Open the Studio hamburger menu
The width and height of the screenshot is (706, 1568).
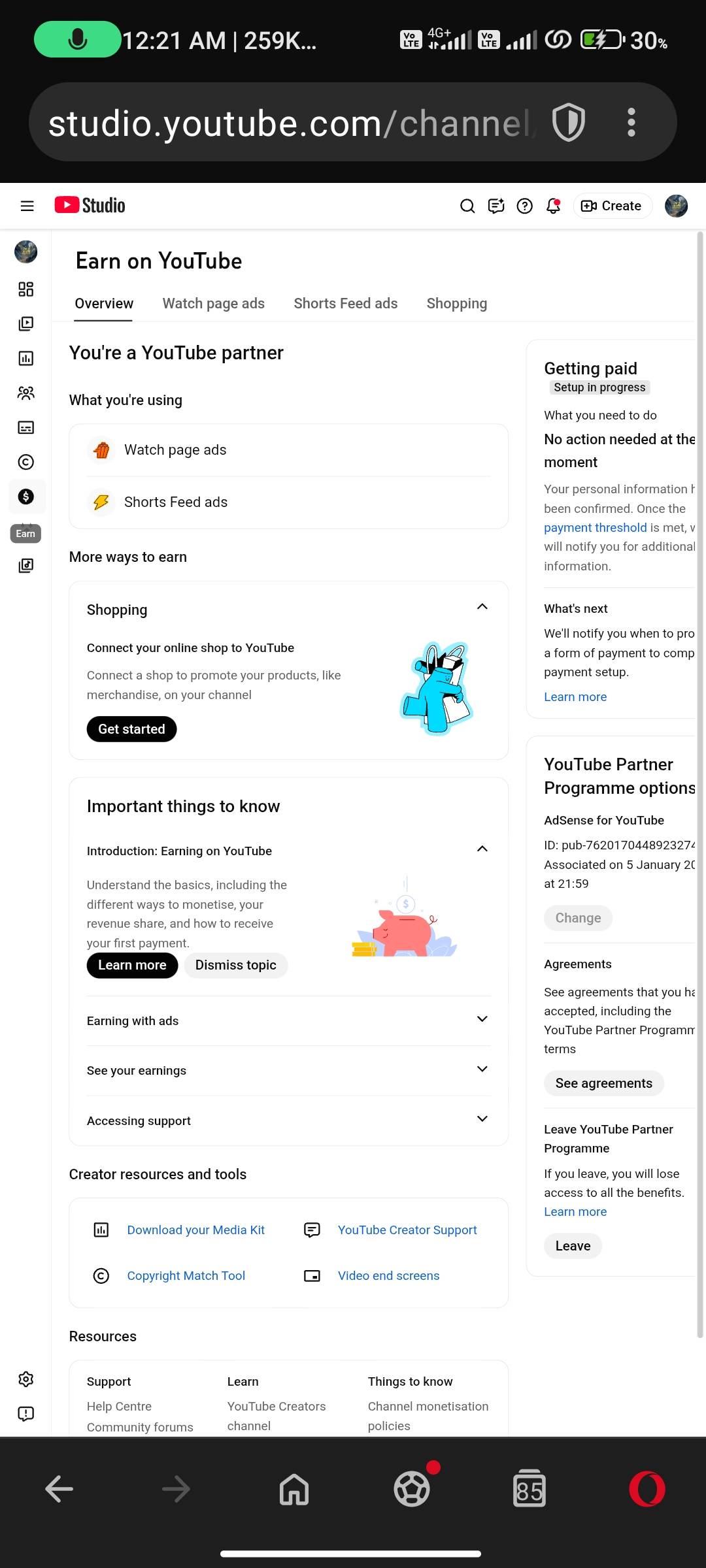click(27, 206)
